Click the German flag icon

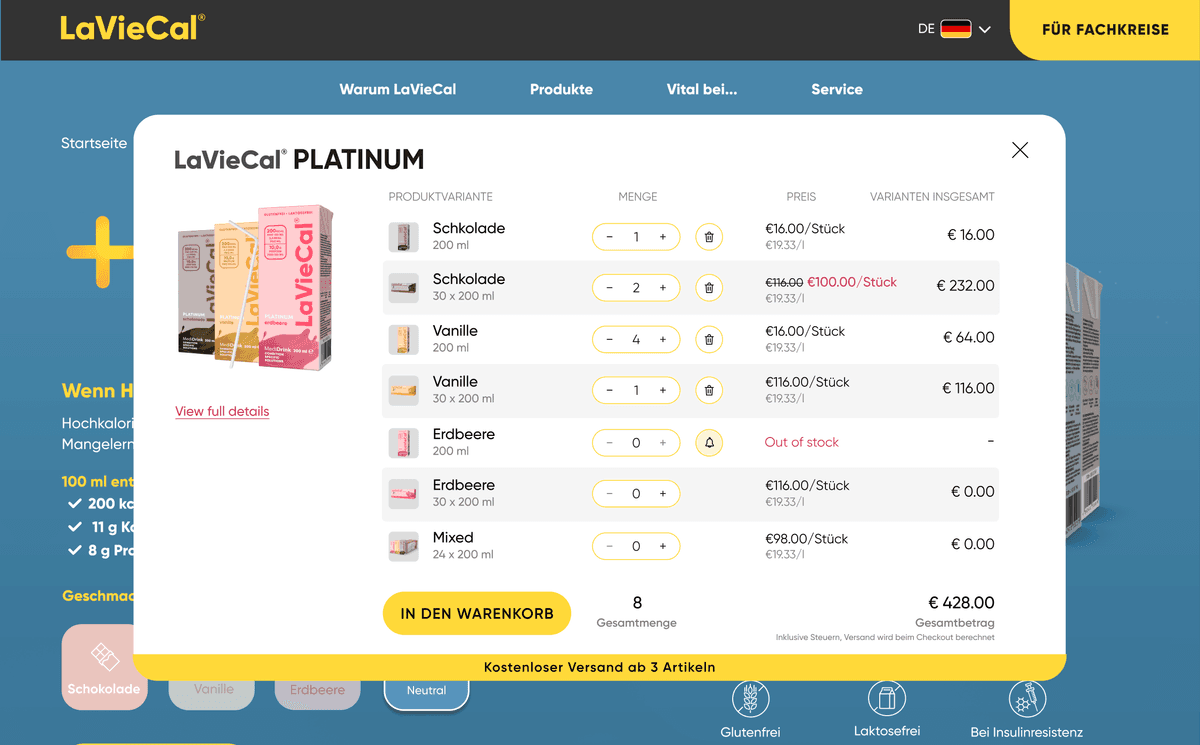click(x=955, y=28)
